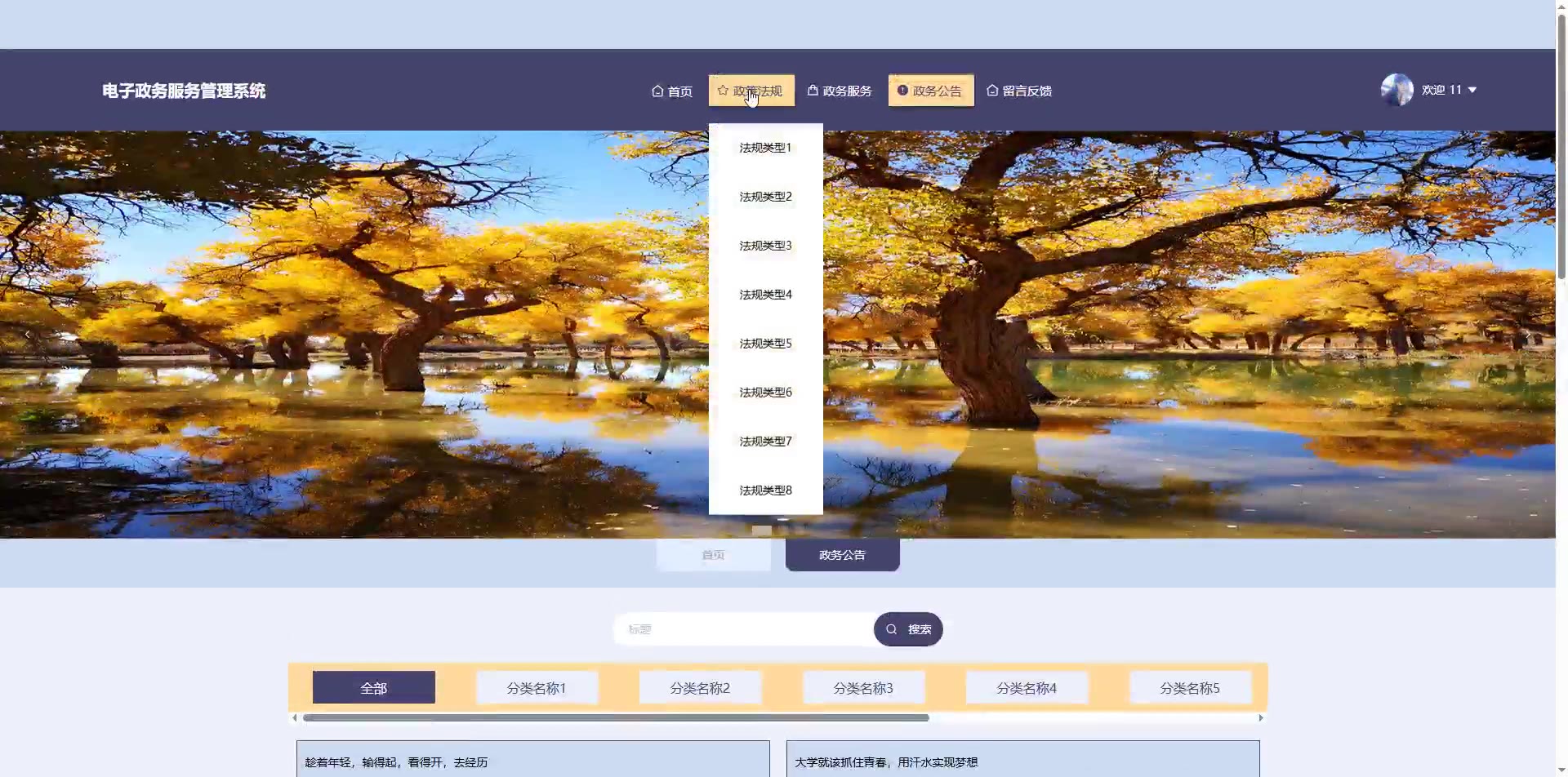Click the 欢迎 11 user greeting
1568x777 pixels.
[1441, 90]
